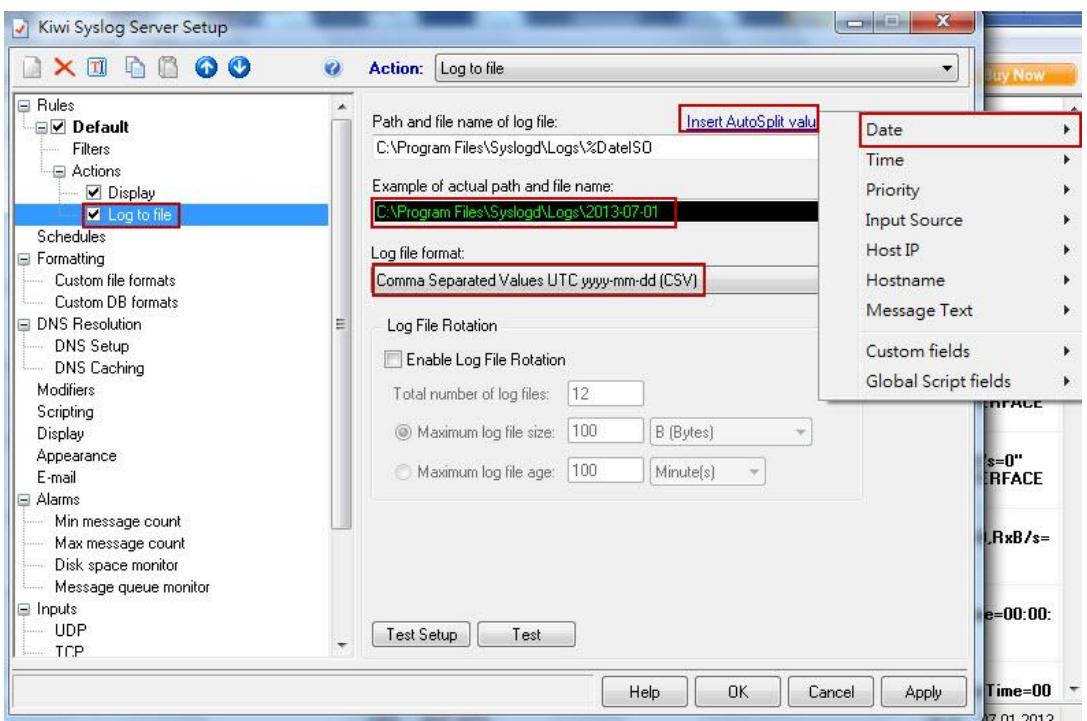The height and width of the screenshot is (721, 1087).
Task: Open the Minute(s) age unit dropdown
Action: point(707,472)
